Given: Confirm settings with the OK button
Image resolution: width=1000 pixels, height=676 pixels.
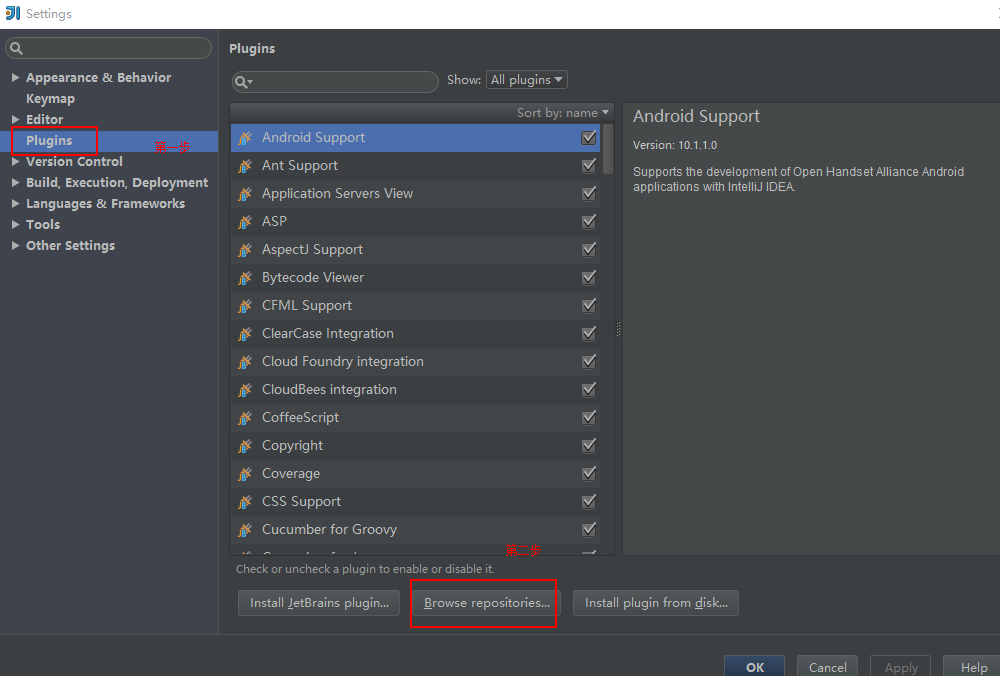Looking at the screenshot, I should [x=754, y=666].
